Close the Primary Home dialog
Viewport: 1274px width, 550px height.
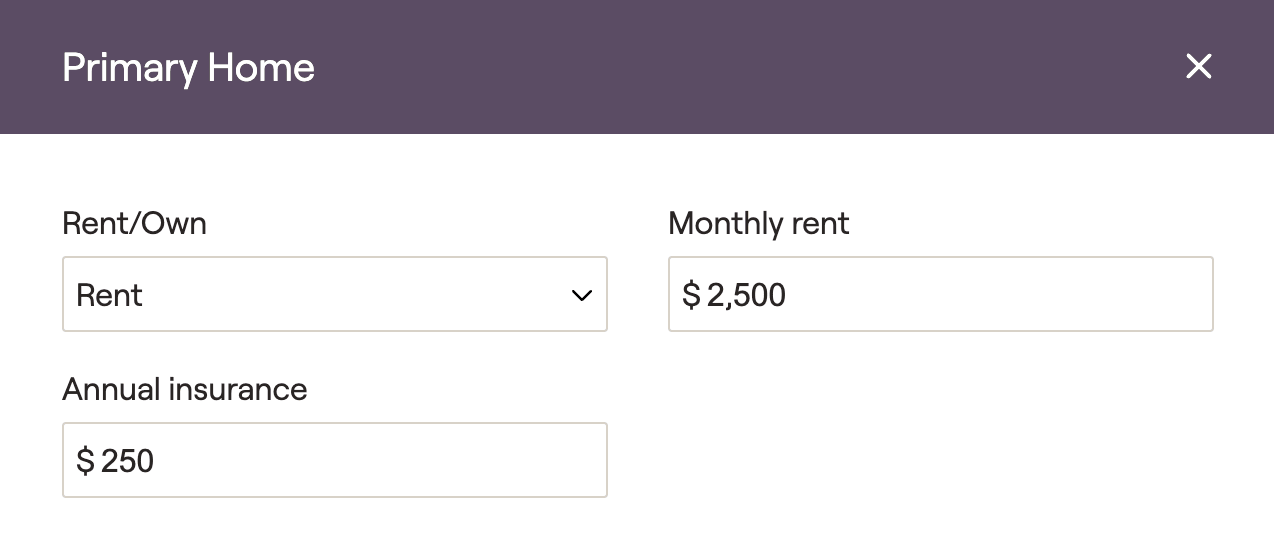[1198, 67]
